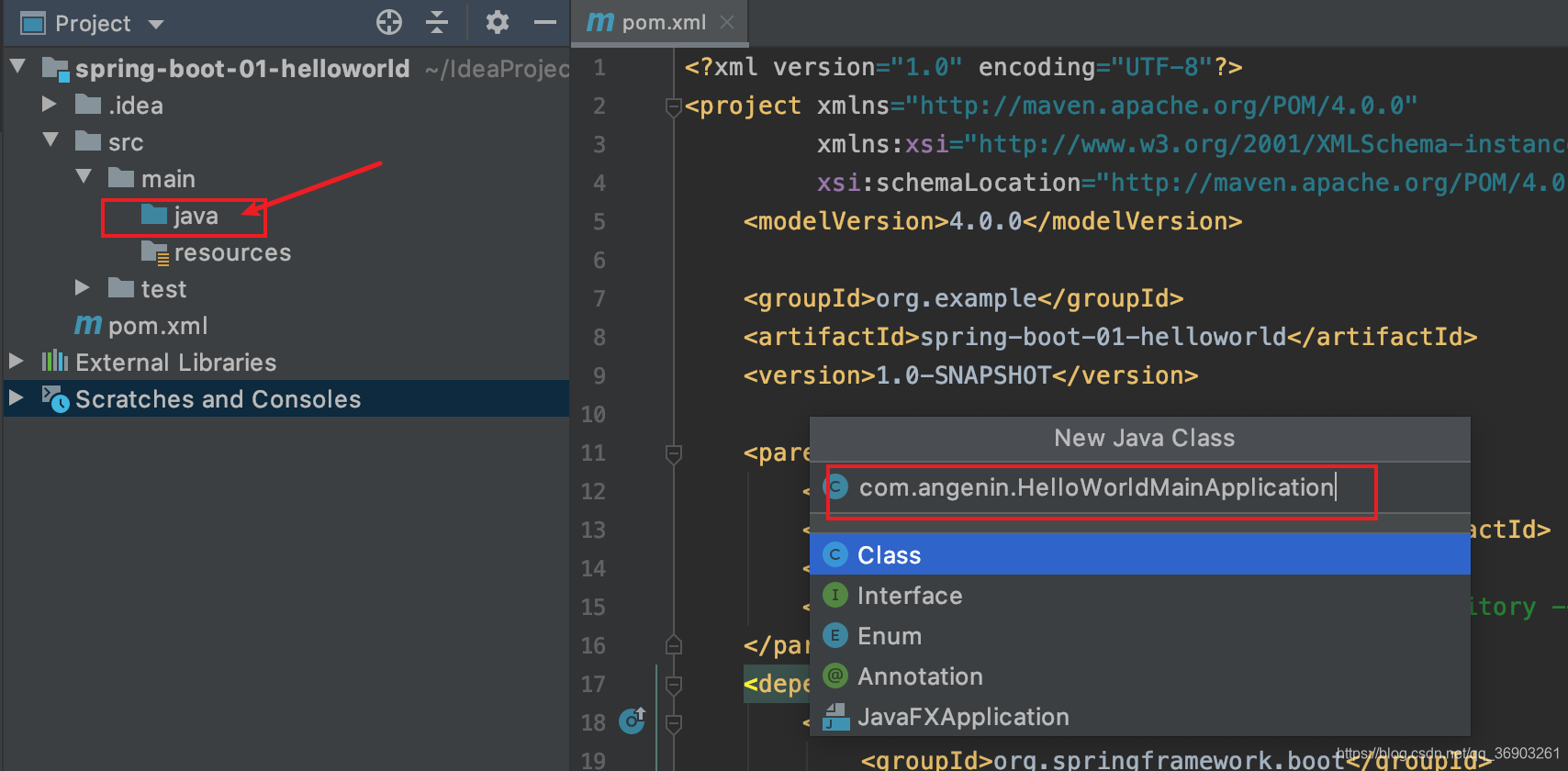Choose Annotation in New Java Class popup
This screenshot has width=1568, height=771.
point(1140,676)
